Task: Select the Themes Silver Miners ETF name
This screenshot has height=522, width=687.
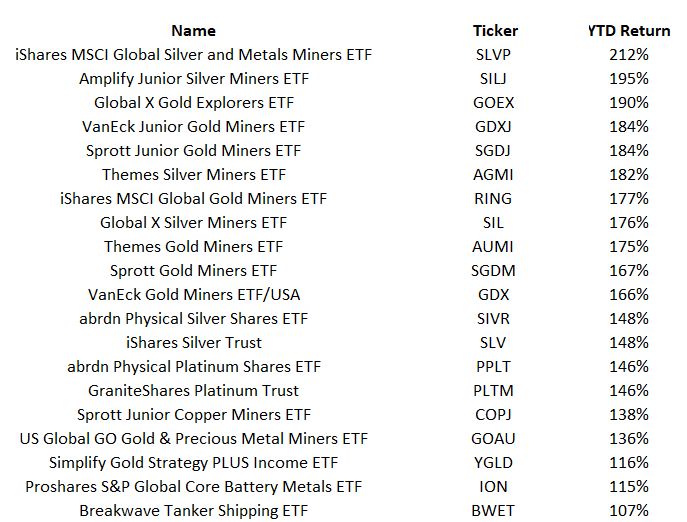Action: [x=194, y=174]
